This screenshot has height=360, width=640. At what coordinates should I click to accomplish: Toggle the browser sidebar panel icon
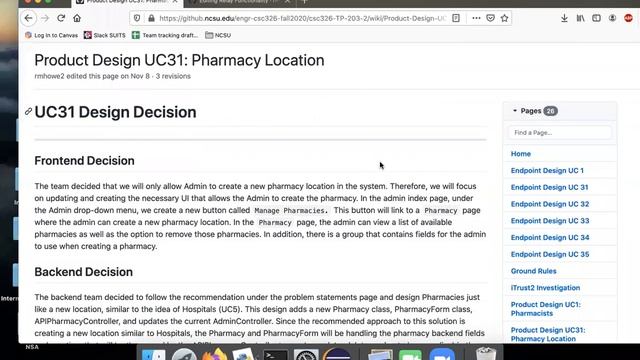(x=596, y=18)
